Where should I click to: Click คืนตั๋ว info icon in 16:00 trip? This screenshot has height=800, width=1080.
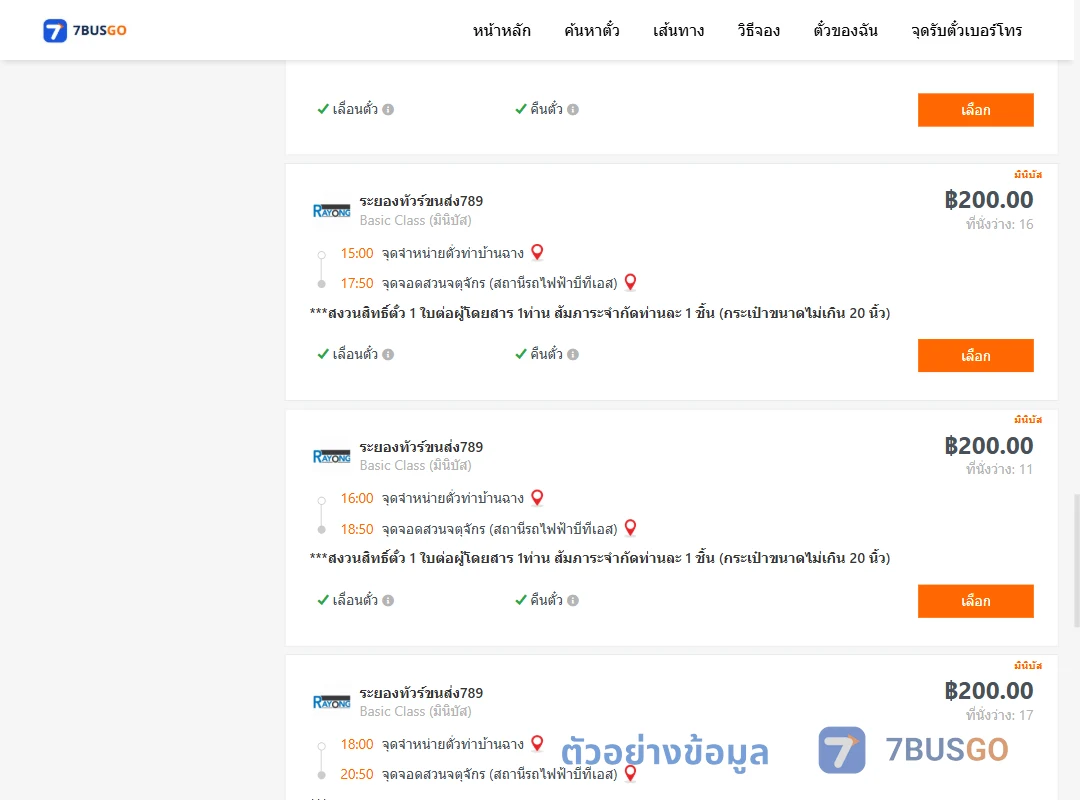pyautogui.click(x=573, y=600)
